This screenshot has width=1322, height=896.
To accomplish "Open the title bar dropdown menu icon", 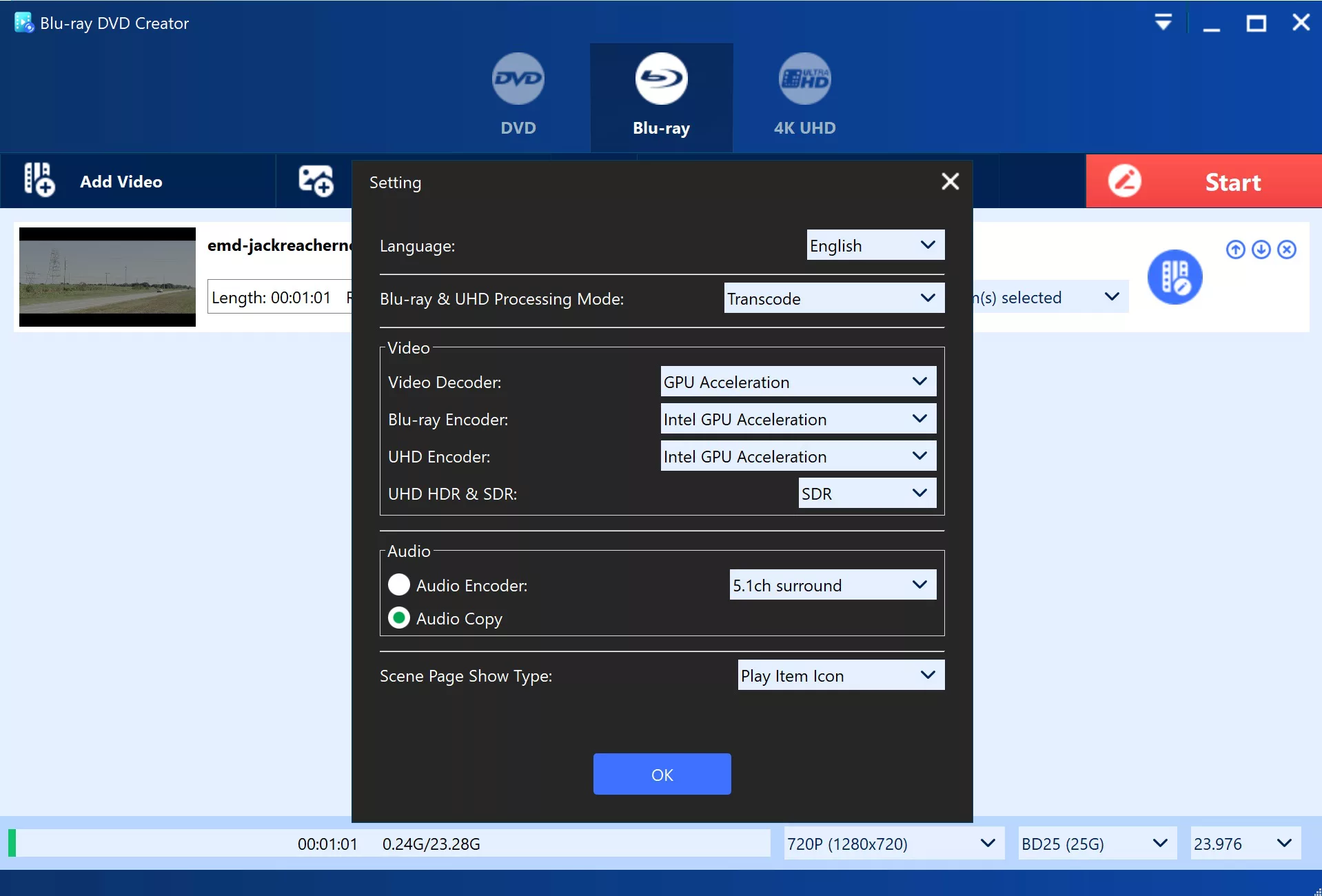I will coord(1163,23).
